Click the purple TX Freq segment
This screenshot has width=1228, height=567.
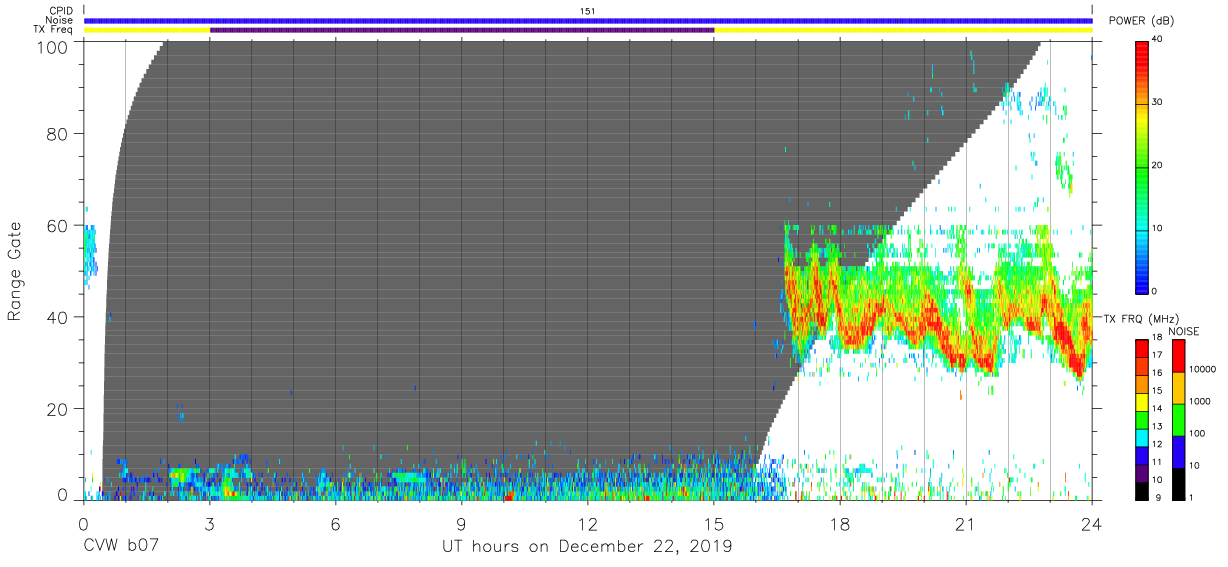(462, 30)
